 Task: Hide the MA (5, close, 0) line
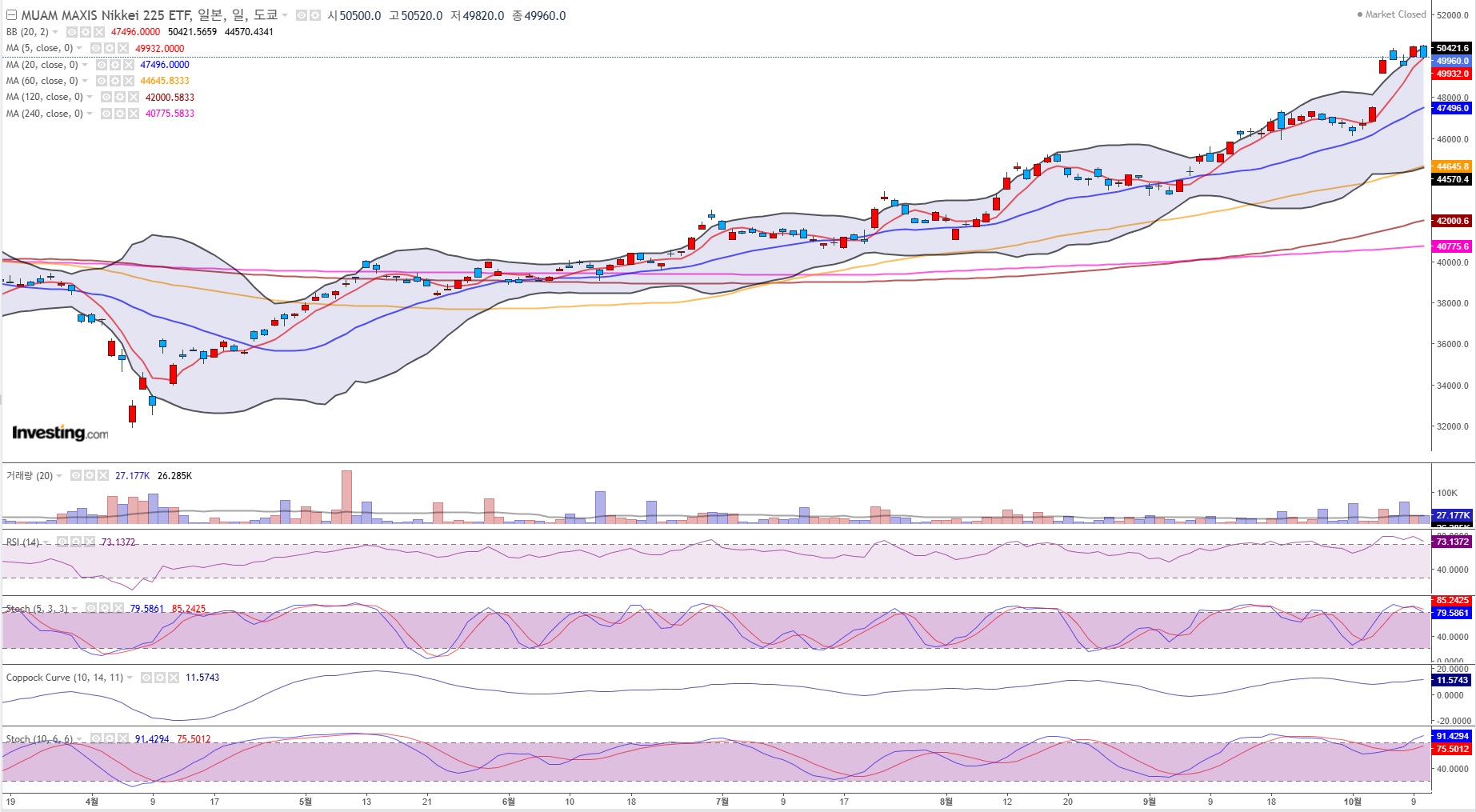click(96, 48)
